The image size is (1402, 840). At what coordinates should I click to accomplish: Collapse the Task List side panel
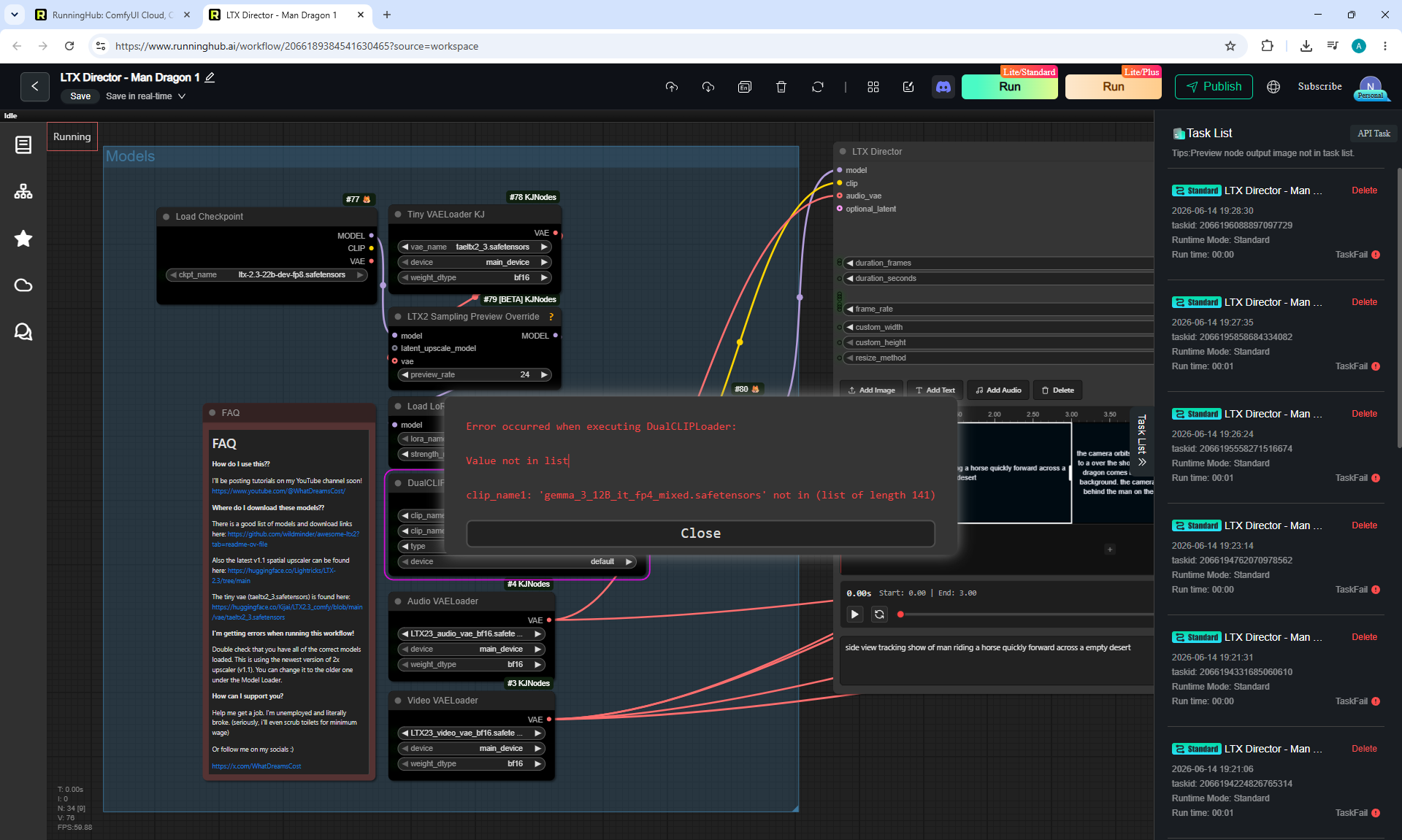1142,440
